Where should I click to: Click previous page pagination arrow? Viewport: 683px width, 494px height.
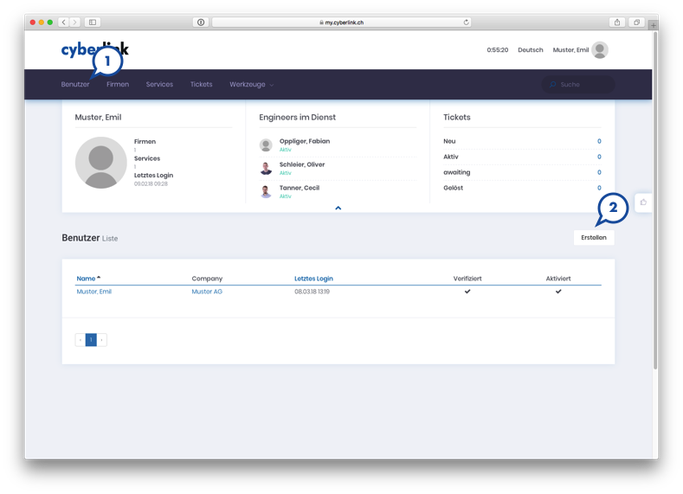[81, 340]
